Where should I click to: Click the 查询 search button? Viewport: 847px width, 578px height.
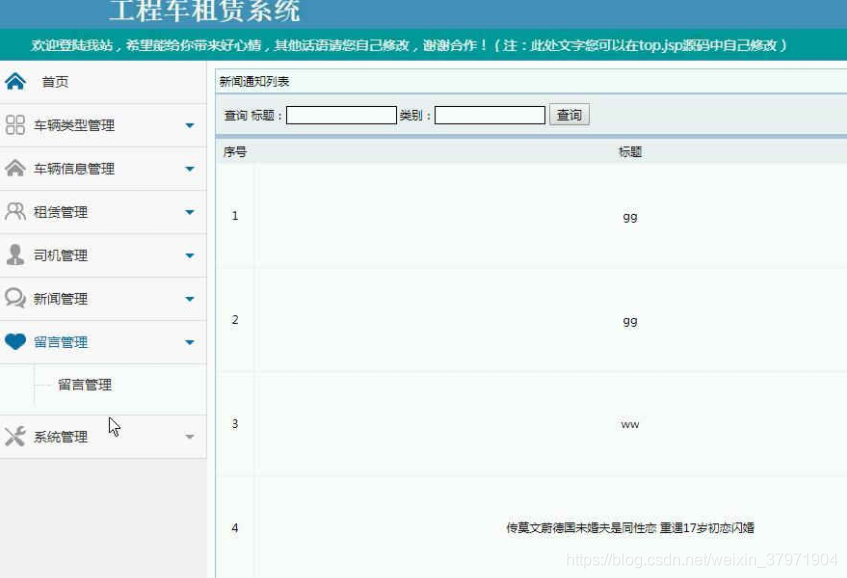tap(569, 115)
